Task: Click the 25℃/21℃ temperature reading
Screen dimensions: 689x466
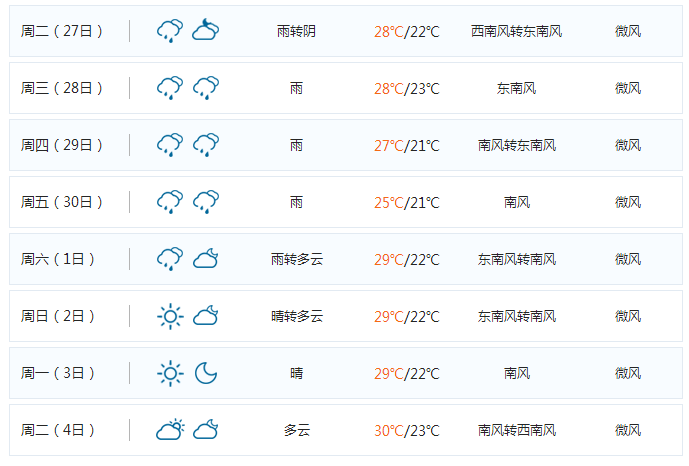Action: 406,203
